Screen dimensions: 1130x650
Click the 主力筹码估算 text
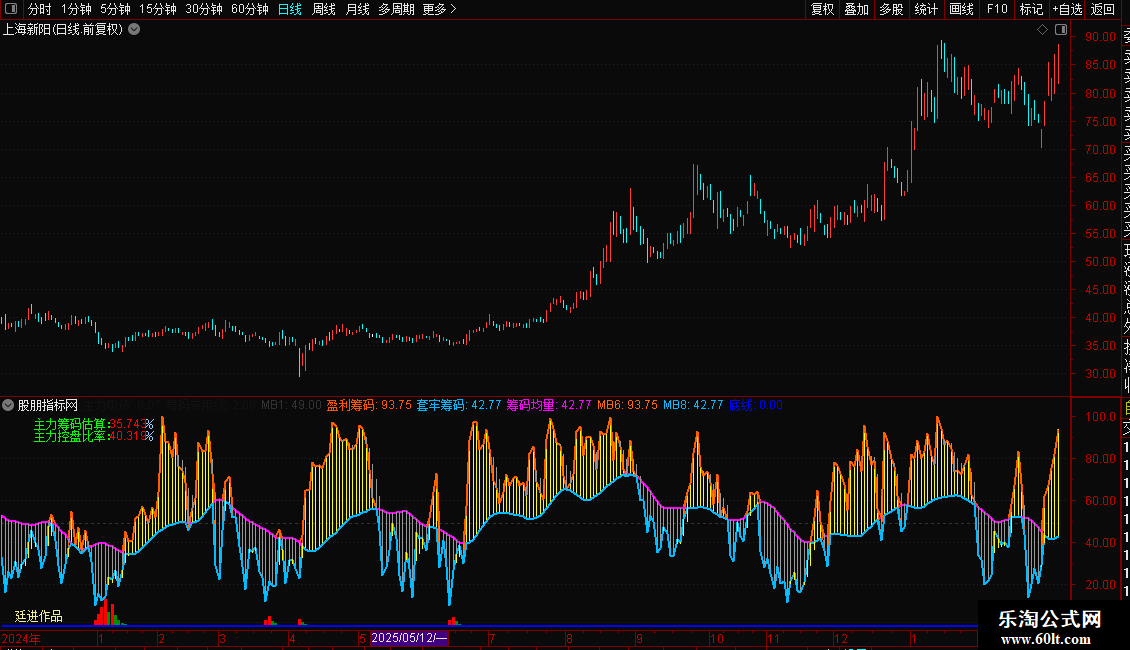pos(70,424)
